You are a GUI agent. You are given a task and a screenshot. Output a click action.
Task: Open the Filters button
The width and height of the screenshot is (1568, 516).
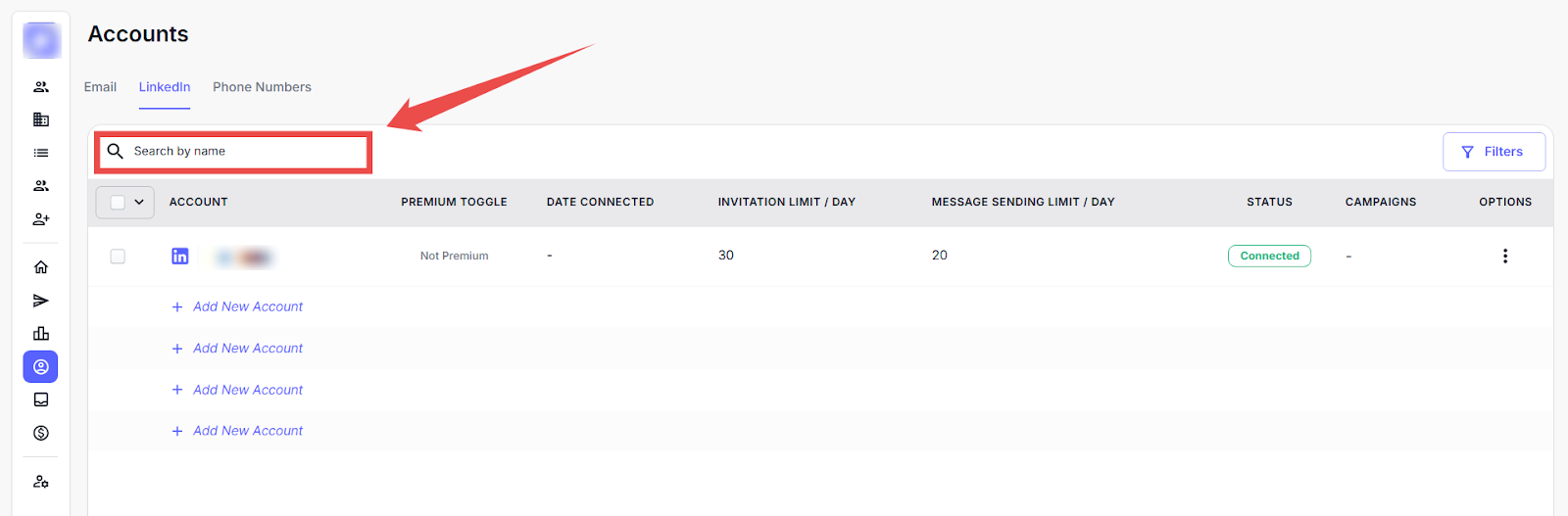tap(1494, 152)
